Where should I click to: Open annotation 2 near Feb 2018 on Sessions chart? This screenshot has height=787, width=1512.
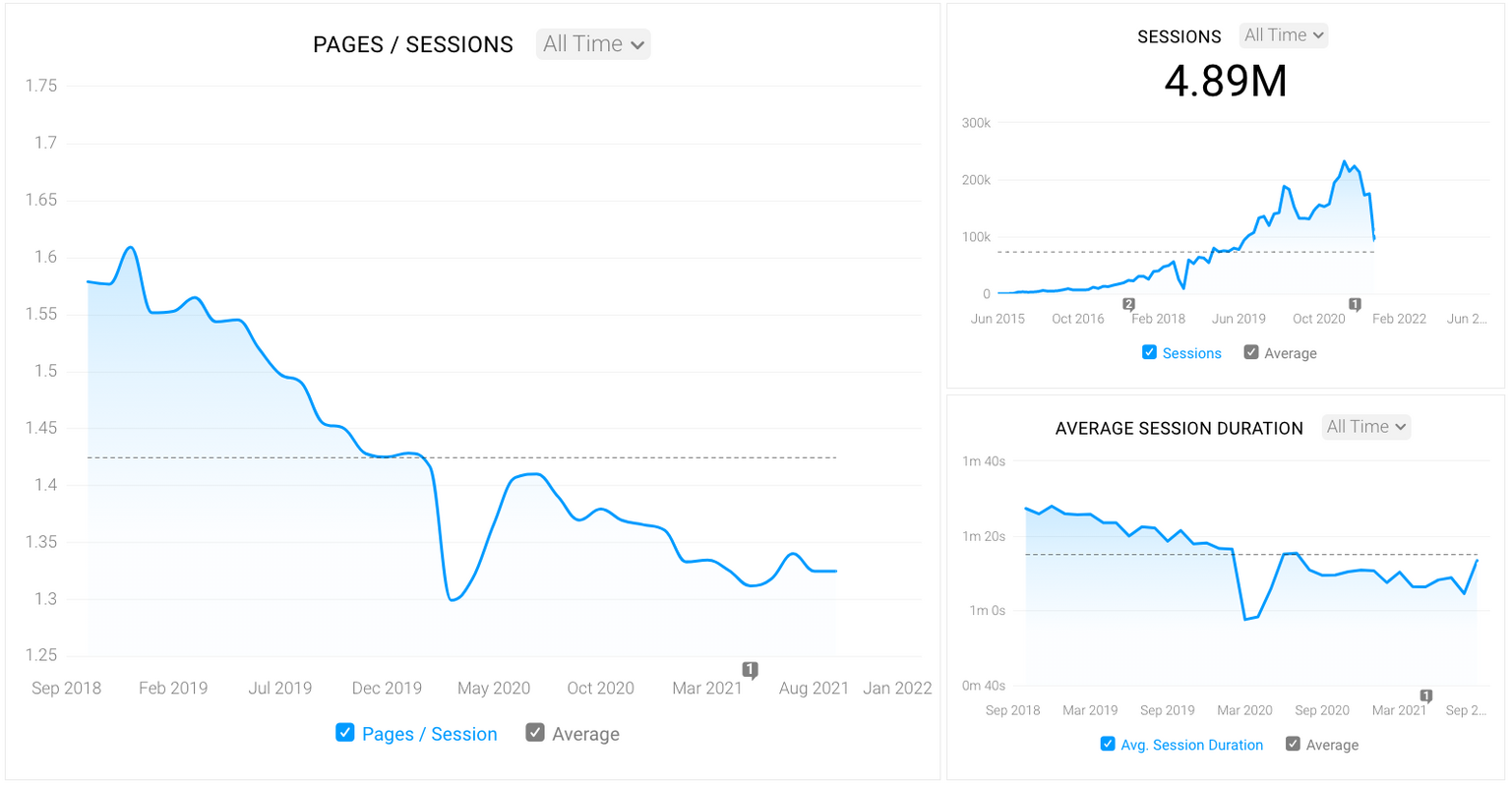point(1129,305)
